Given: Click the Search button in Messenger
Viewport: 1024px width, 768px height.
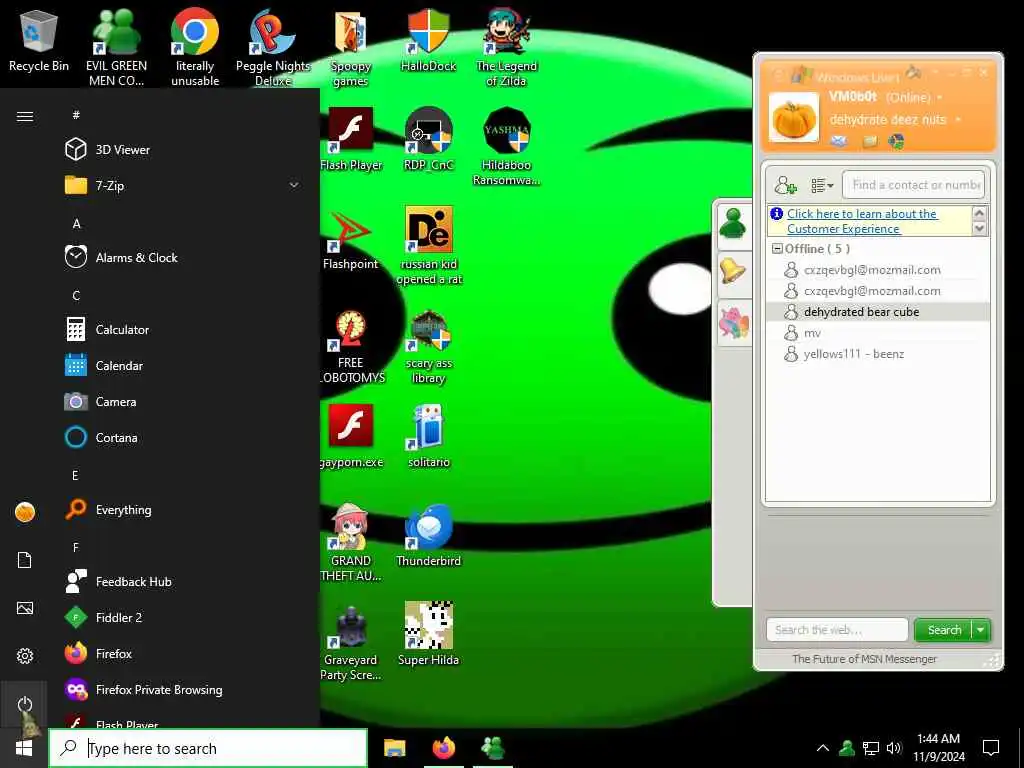Looking at the screenshot, I should pyautogui.click(x=944, y=630).
